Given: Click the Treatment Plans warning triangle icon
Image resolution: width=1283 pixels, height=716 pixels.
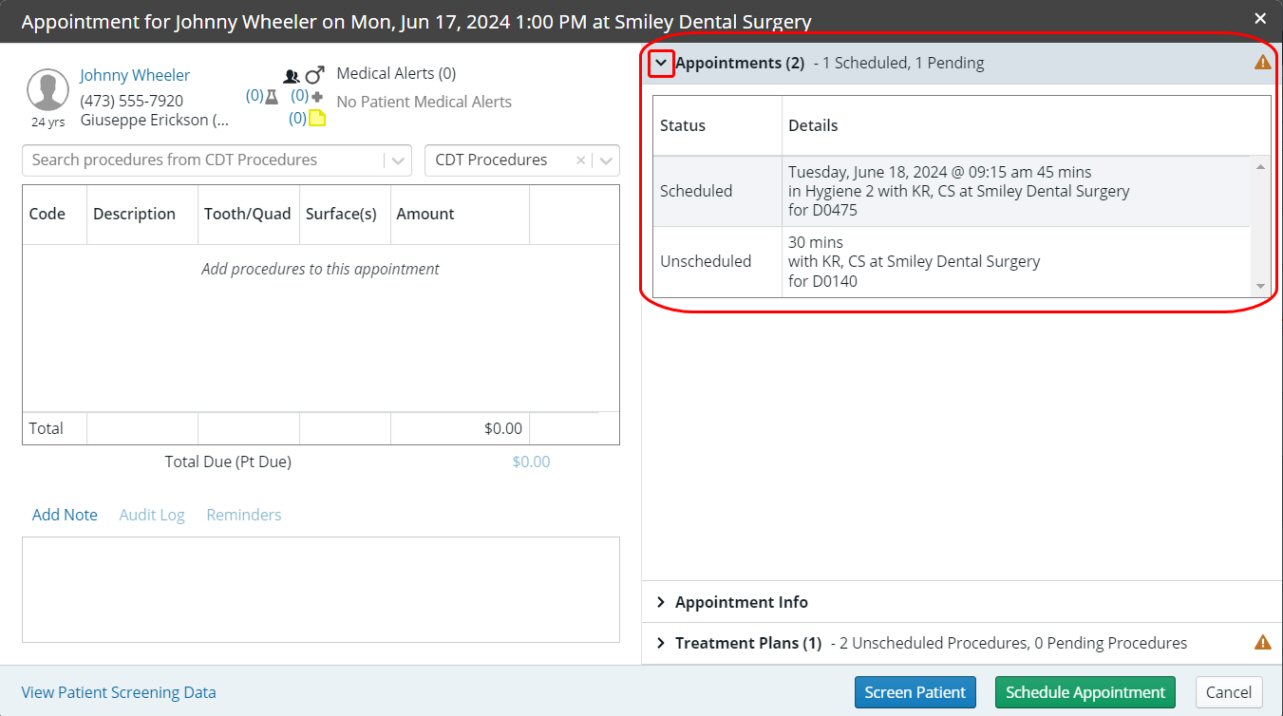Looking at the screenshot, I should click(1263, 643).
